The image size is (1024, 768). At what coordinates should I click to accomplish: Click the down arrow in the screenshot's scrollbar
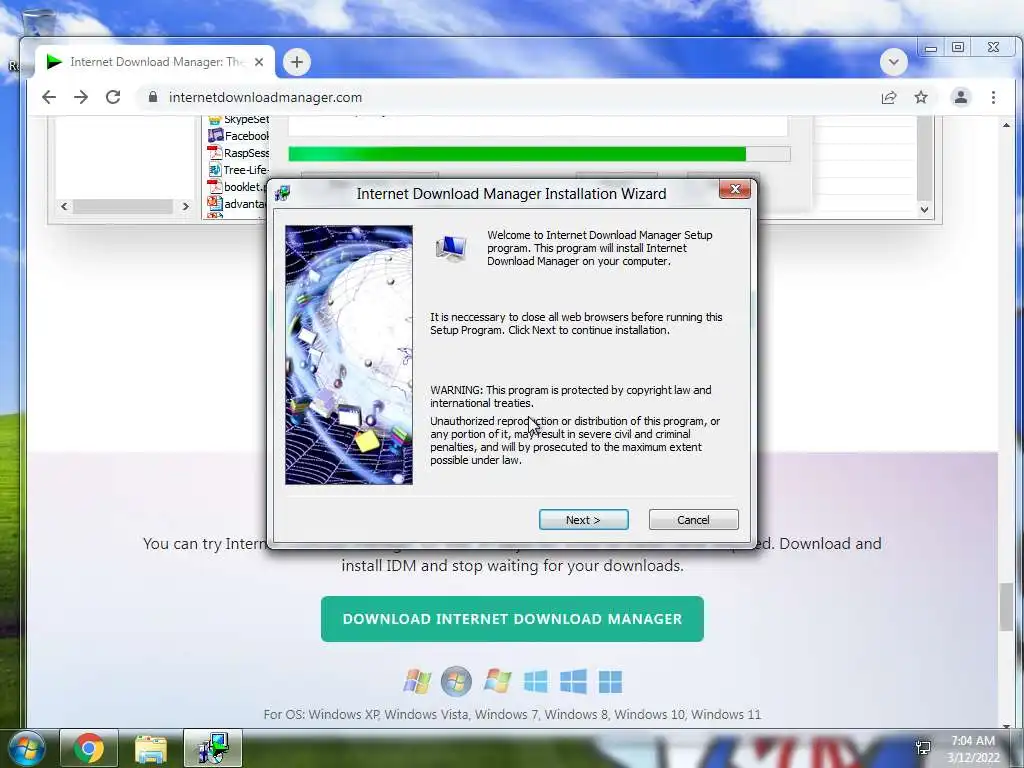[x=924, y=210]
